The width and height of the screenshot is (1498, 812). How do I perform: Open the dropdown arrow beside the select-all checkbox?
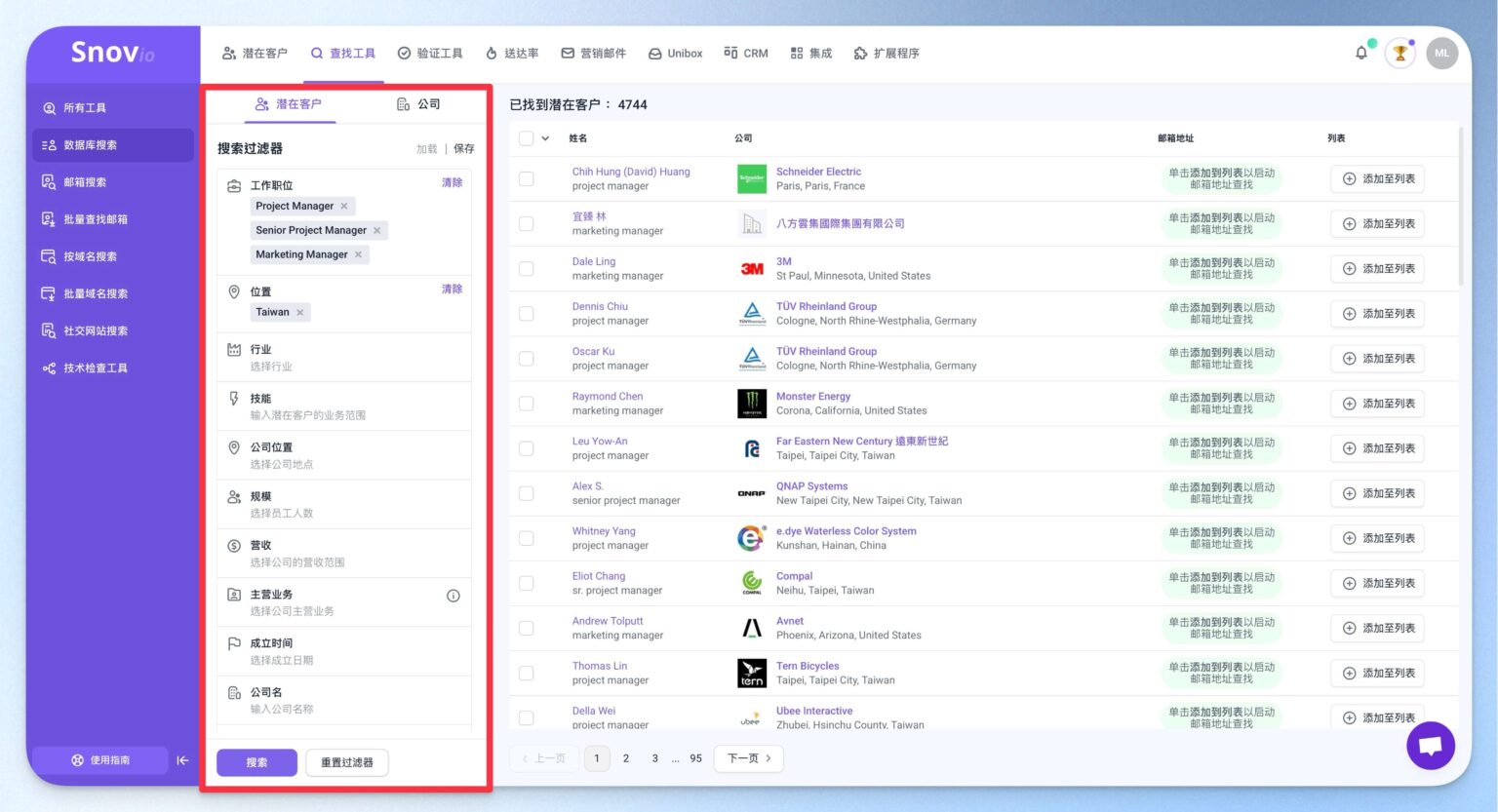click(546, 137)
